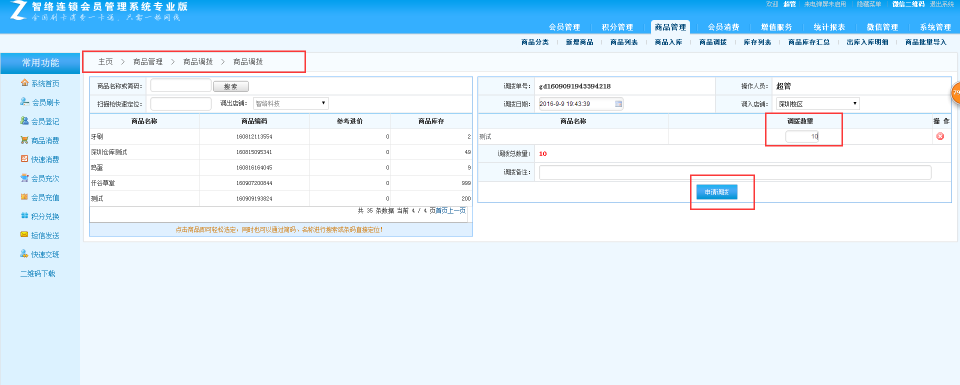Switch to the 会员消费 top tab

(x=723, y=27)
